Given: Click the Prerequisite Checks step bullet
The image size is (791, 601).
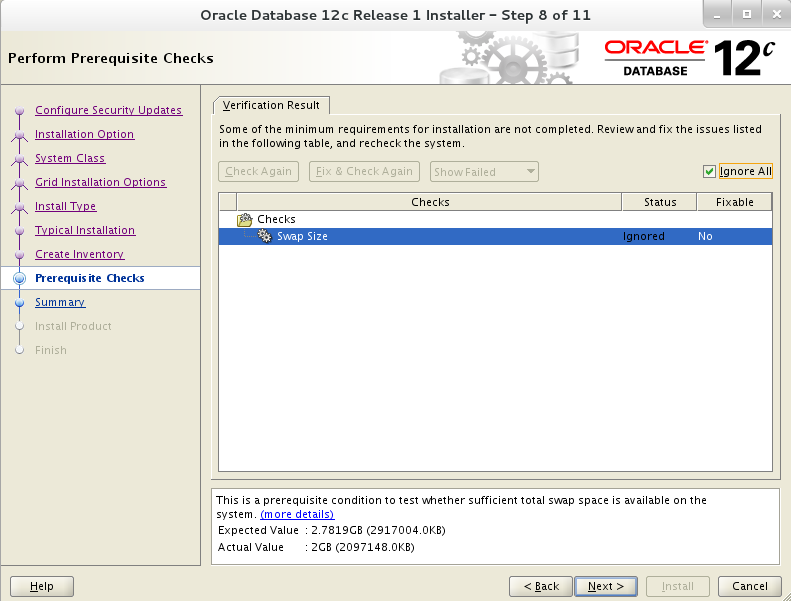Looking at the screenshot, I should [20, 278].
